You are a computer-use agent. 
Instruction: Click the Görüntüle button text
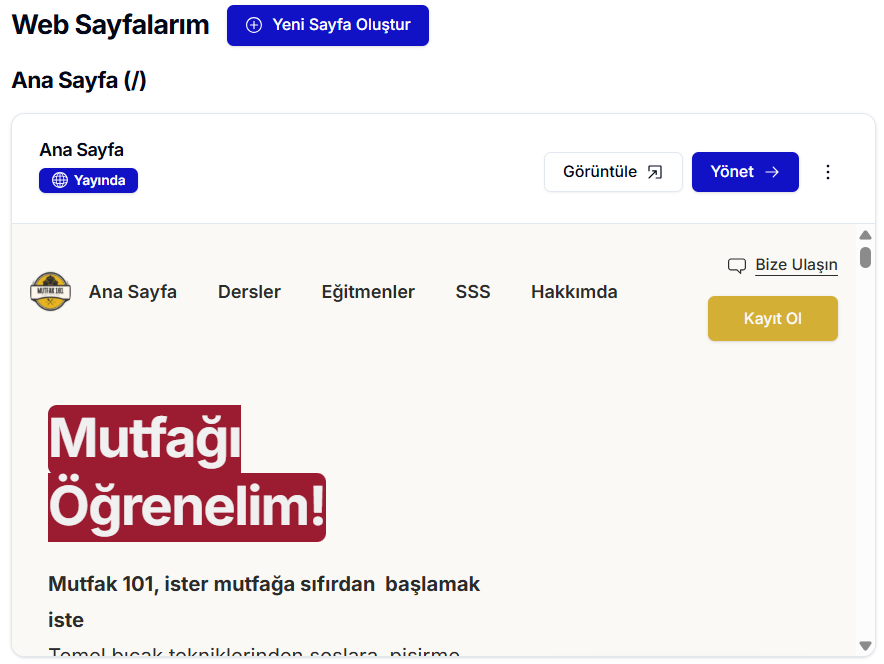(600, 172)
